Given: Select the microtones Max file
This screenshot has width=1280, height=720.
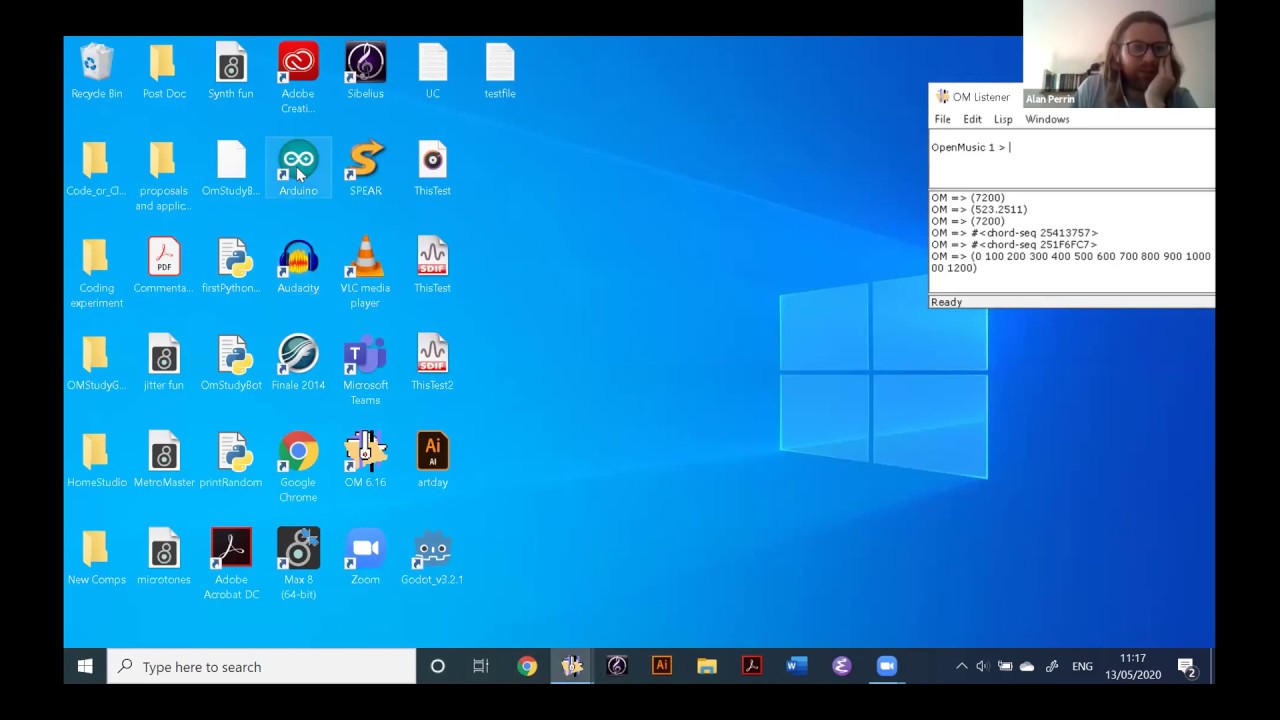Looking at the screenshot, I should 164,555.
